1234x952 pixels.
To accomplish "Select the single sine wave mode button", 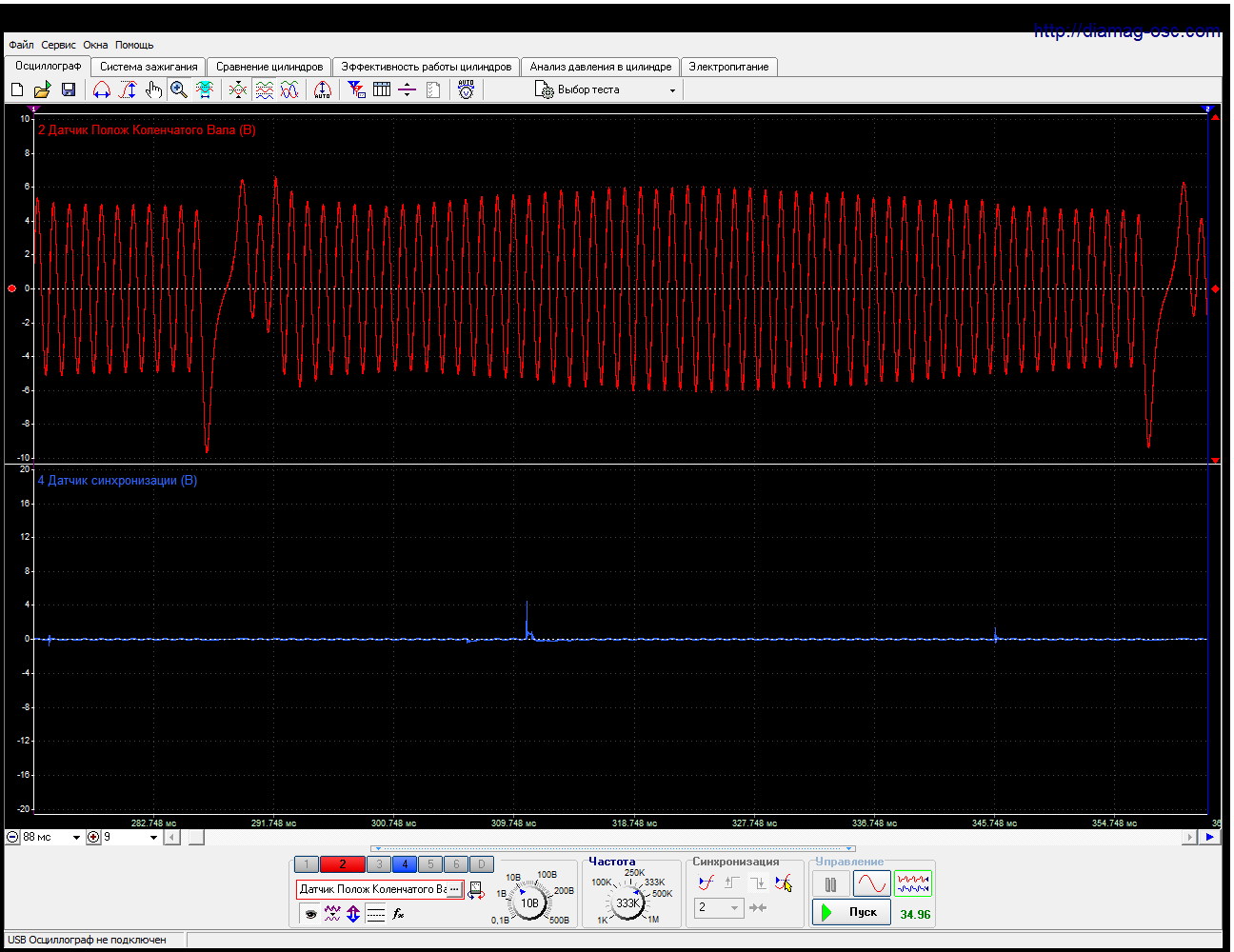I will [x=872, y=884].
